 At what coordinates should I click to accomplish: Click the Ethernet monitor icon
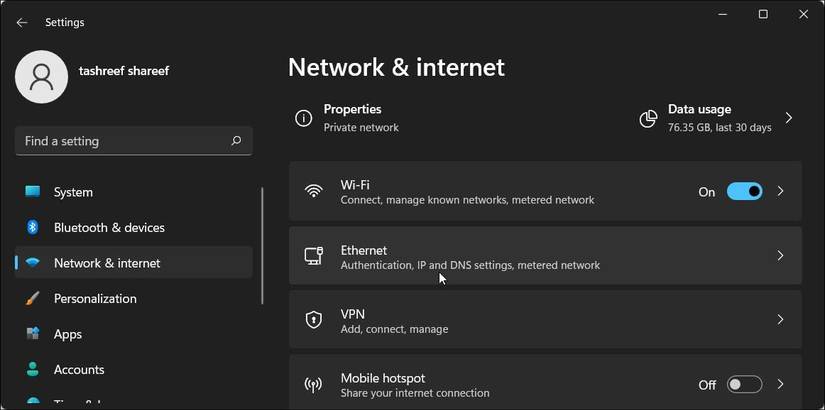313,256
